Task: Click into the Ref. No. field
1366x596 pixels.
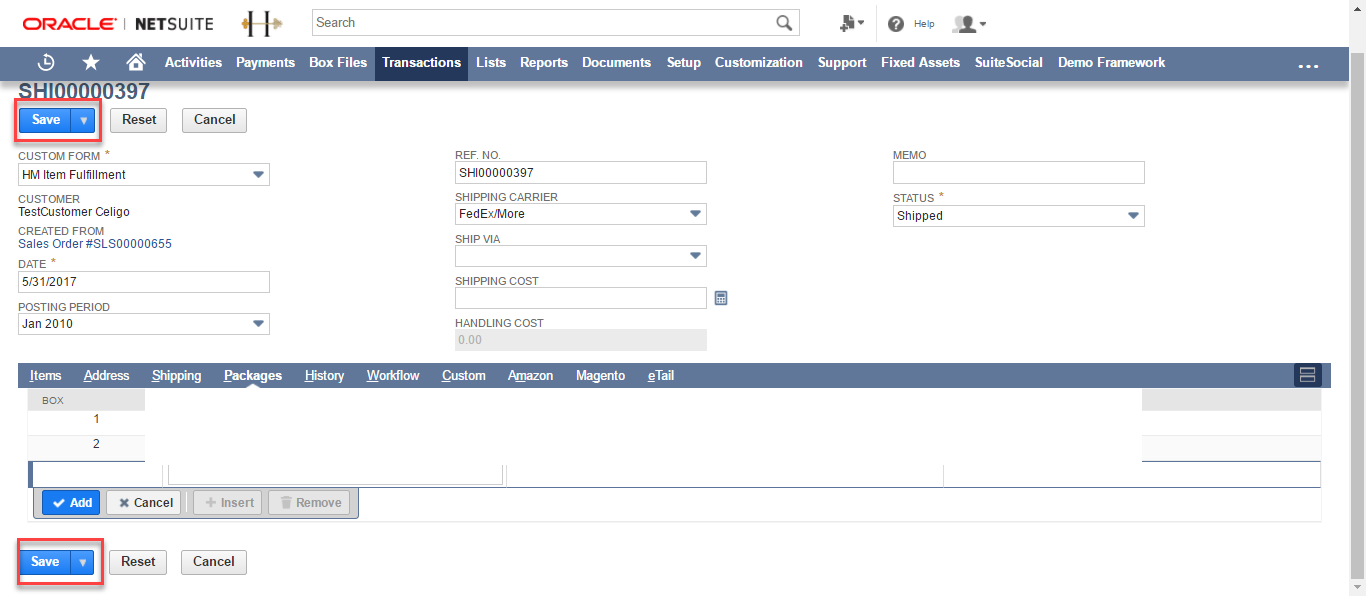Action: tap(581, 172)
